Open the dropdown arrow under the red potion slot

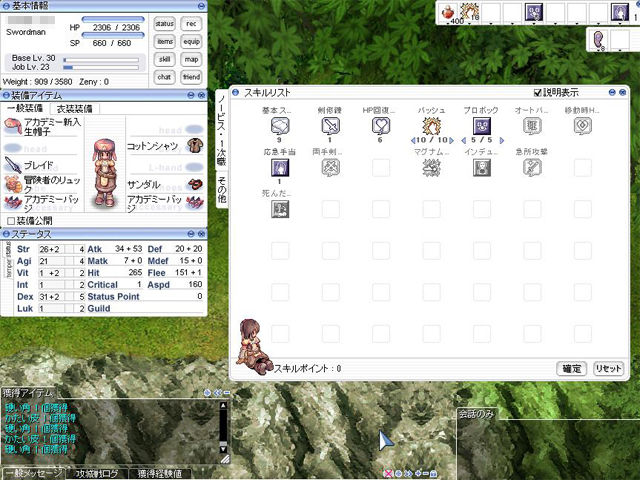click(x=448, y=24)
